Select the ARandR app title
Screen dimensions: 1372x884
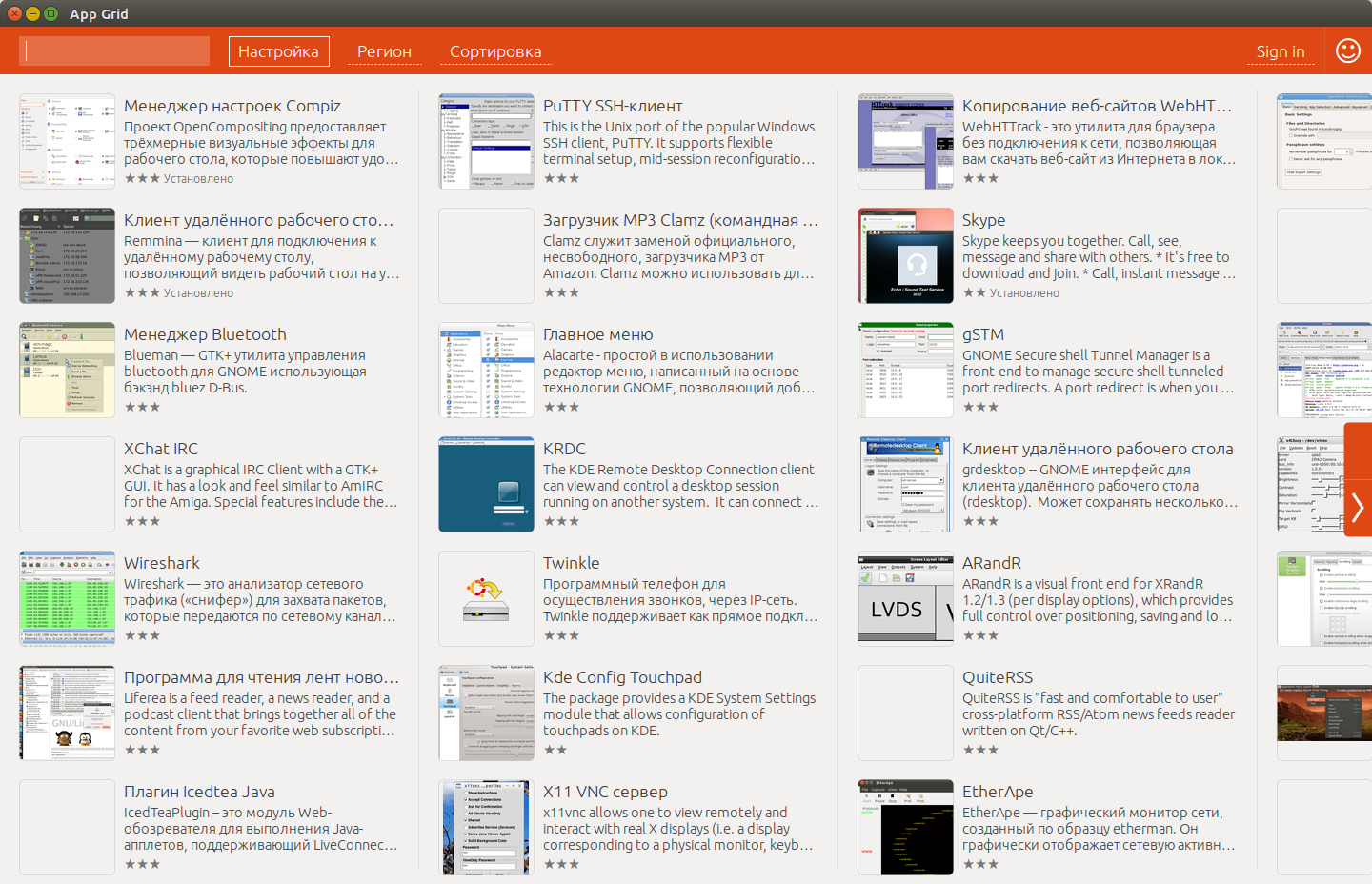coord(992,563)
